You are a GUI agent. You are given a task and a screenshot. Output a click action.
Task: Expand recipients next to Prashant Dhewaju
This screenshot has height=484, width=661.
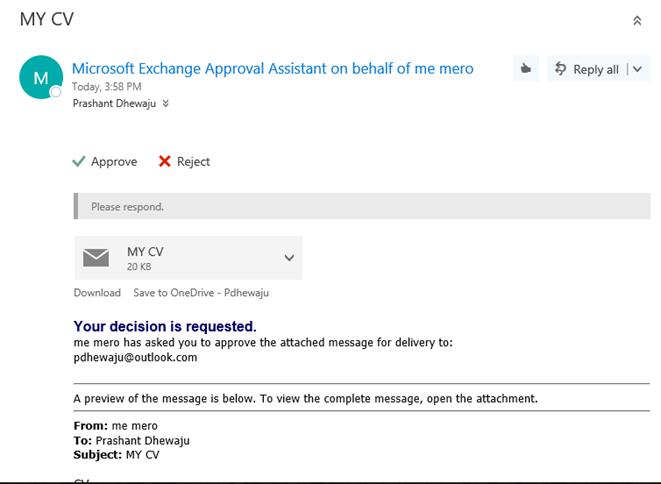[x=166, y=103]
